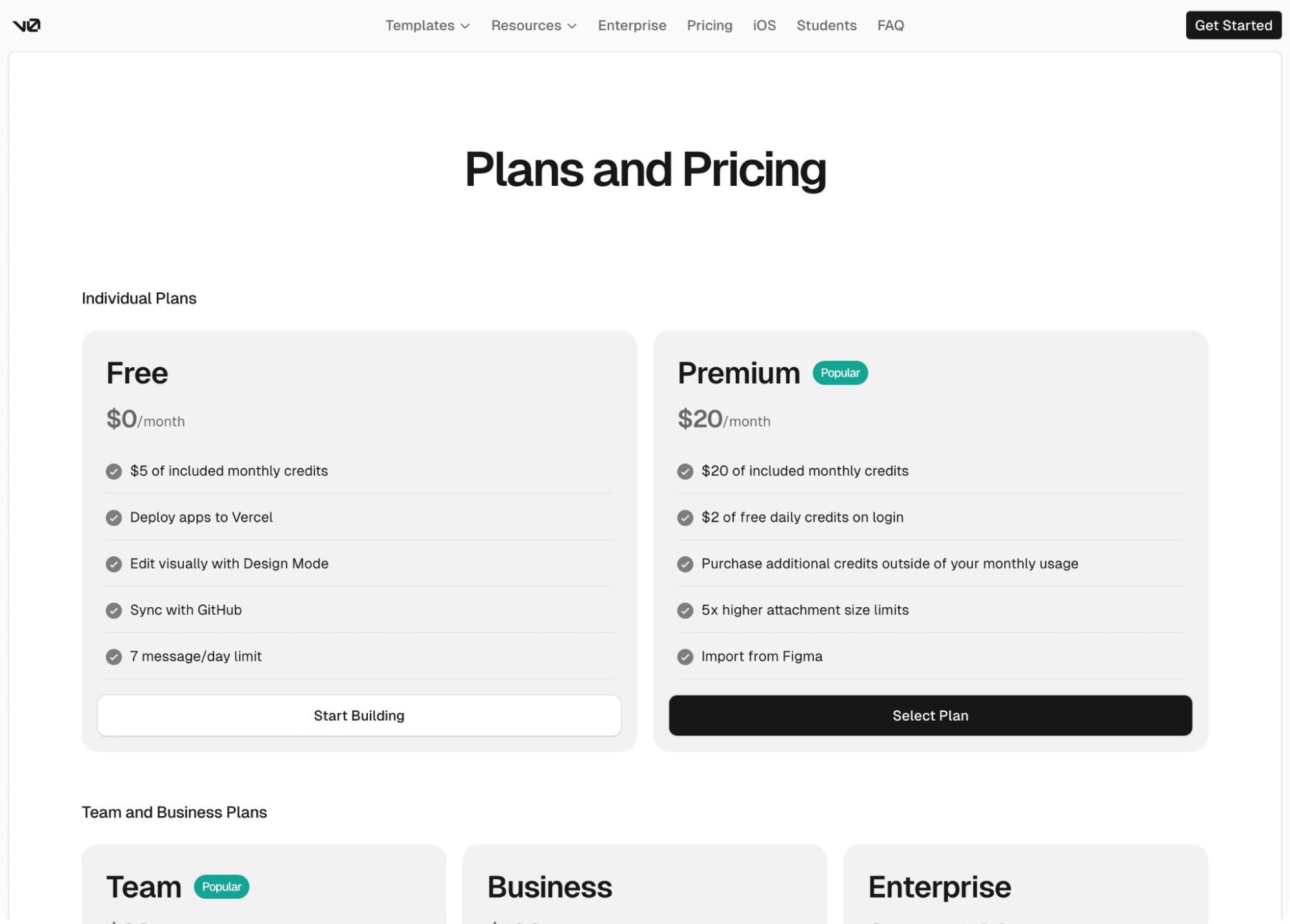
Task: Click the v0 logo icon
Action: pyautogui.click(x=26, y=25)
